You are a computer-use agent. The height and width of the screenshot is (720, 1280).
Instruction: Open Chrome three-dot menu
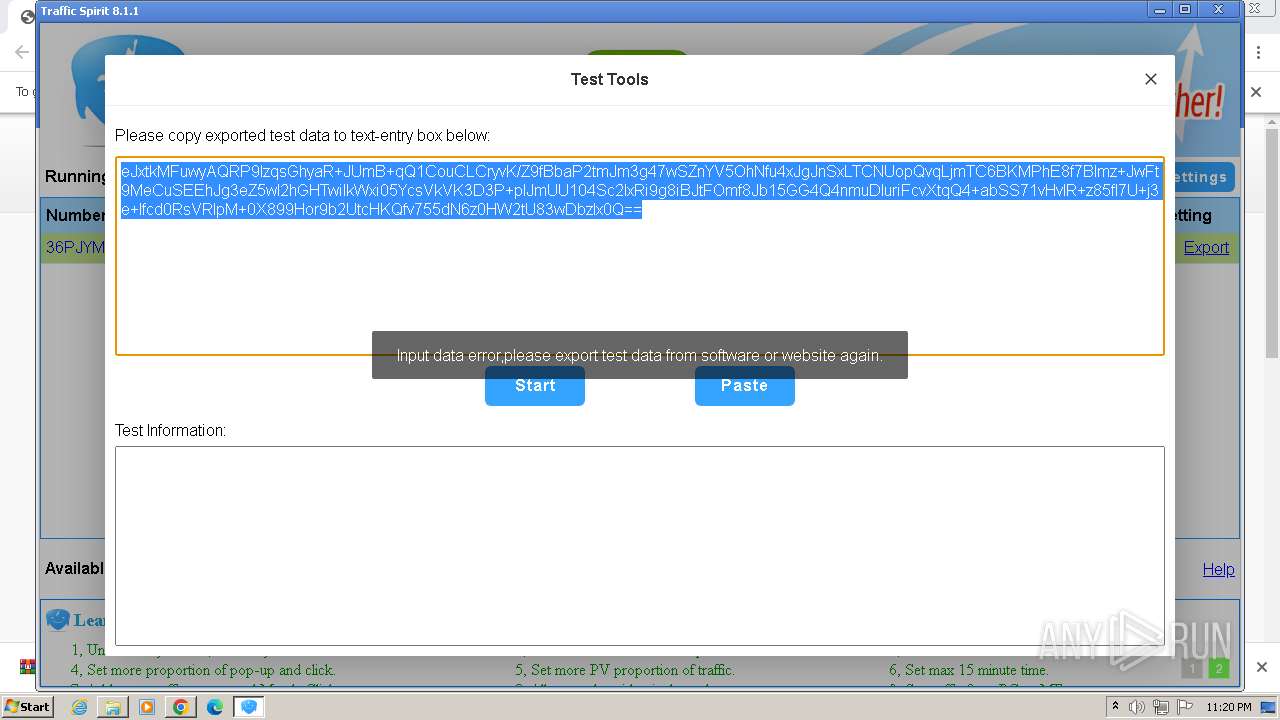coord(1259,52)
